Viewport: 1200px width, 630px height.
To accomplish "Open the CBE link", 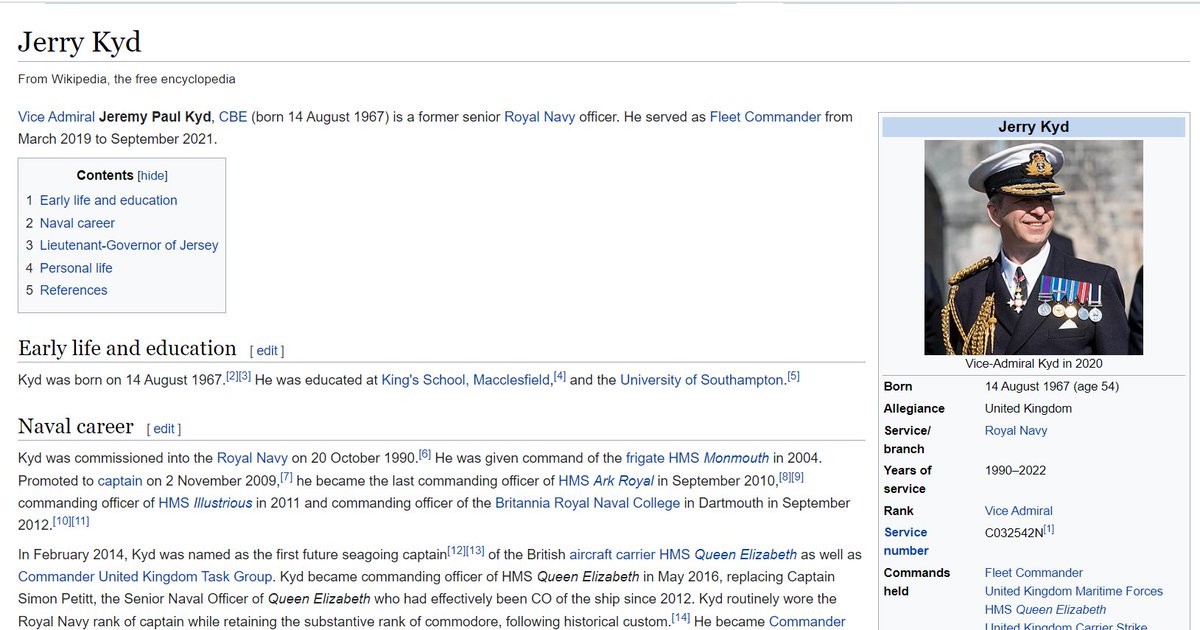I will (x=232, y=117).
